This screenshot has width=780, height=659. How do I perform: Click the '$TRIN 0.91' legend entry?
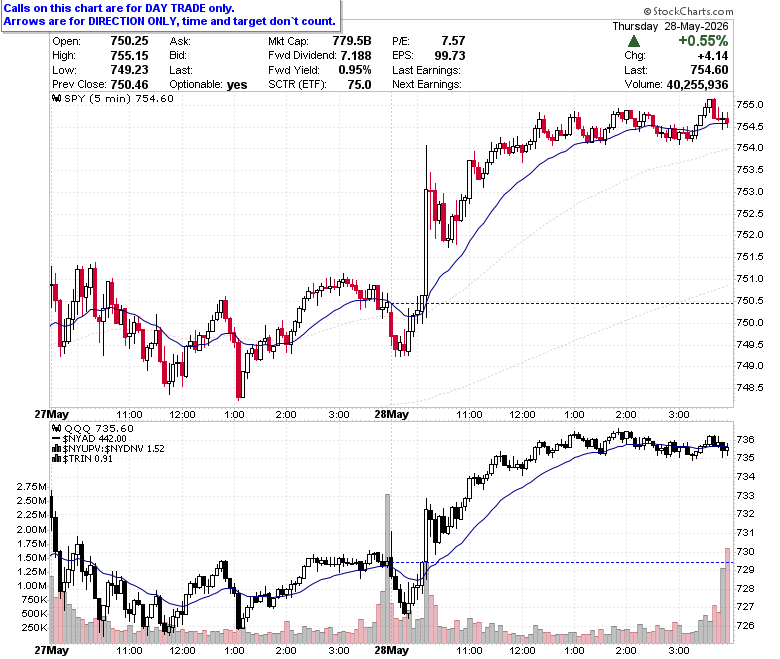pos(88,459)
